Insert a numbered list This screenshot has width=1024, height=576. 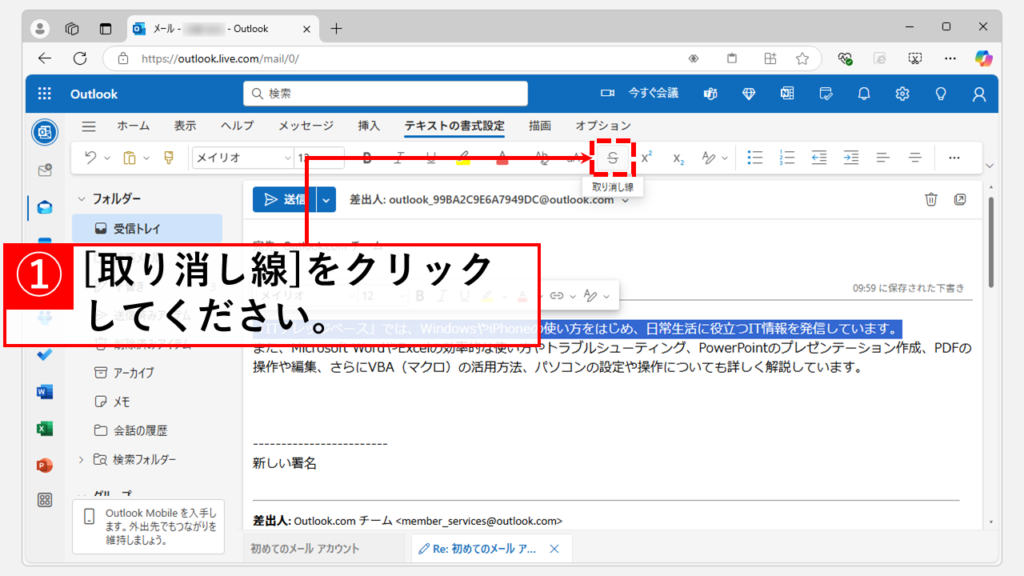coord(787,158)
